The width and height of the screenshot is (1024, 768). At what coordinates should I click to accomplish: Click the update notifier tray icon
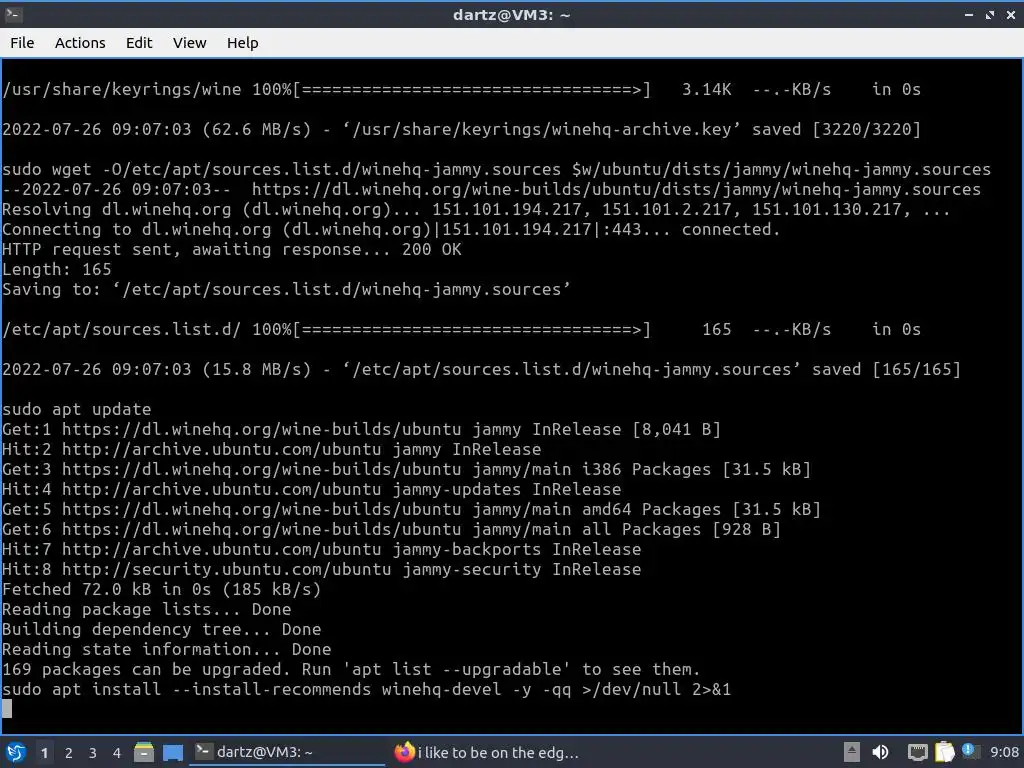click(970, 751)
